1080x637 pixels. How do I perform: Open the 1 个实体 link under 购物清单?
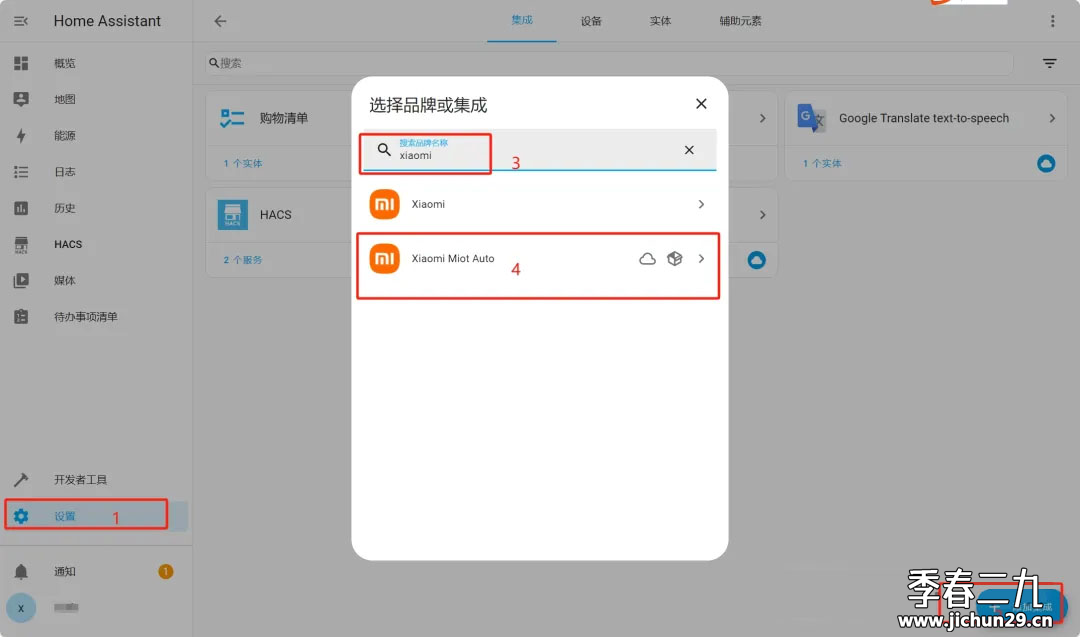[x=242, y=163]
